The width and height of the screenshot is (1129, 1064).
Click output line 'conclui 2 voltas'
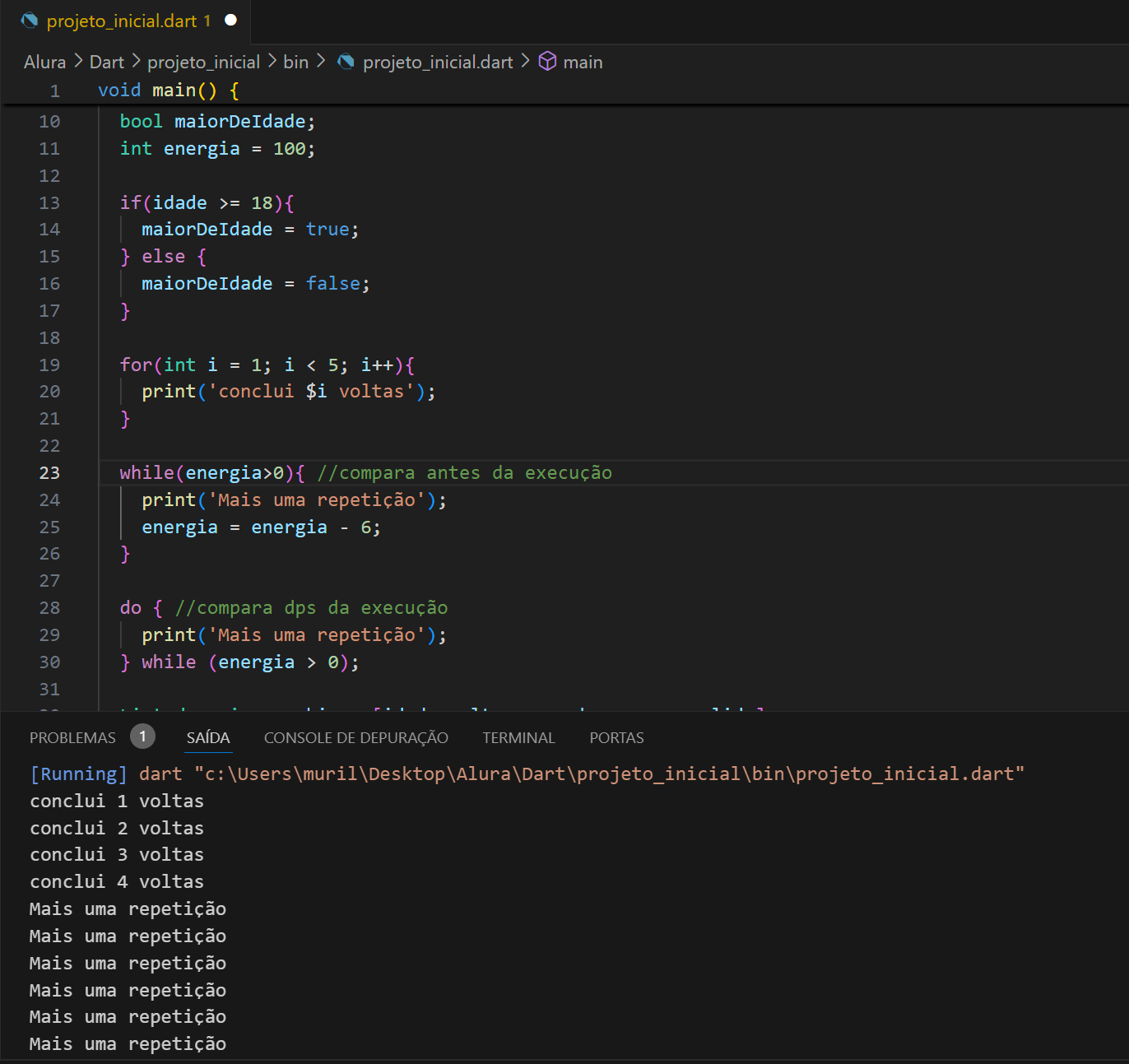(x=117, y=829)
